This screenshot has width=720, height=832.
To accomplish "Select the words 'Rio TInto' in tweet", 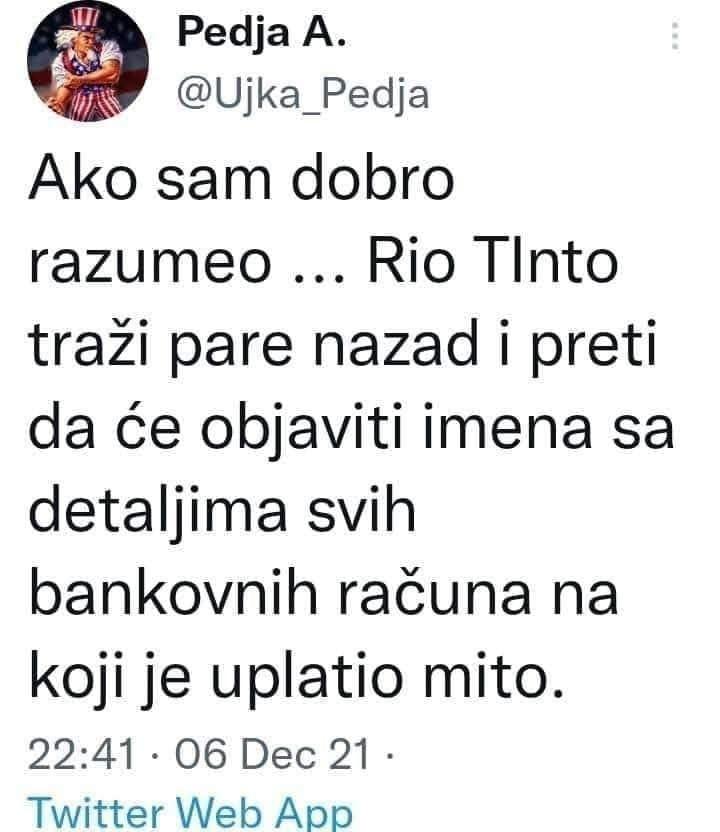I will pos(493,261).
